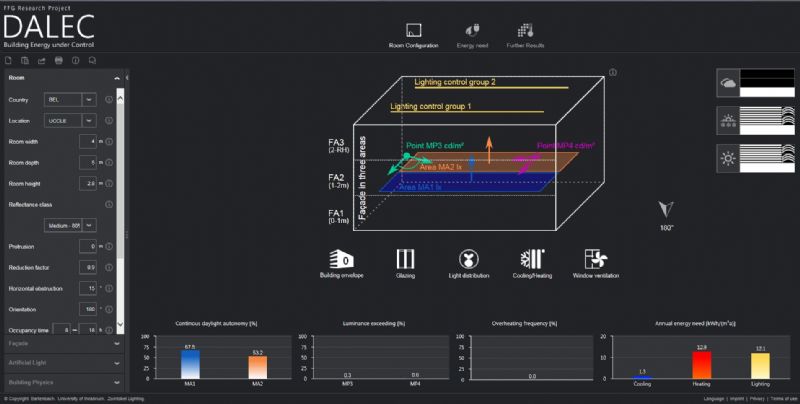
Task: Select the partly cloudy sun shading option
Action: (755, 121)
